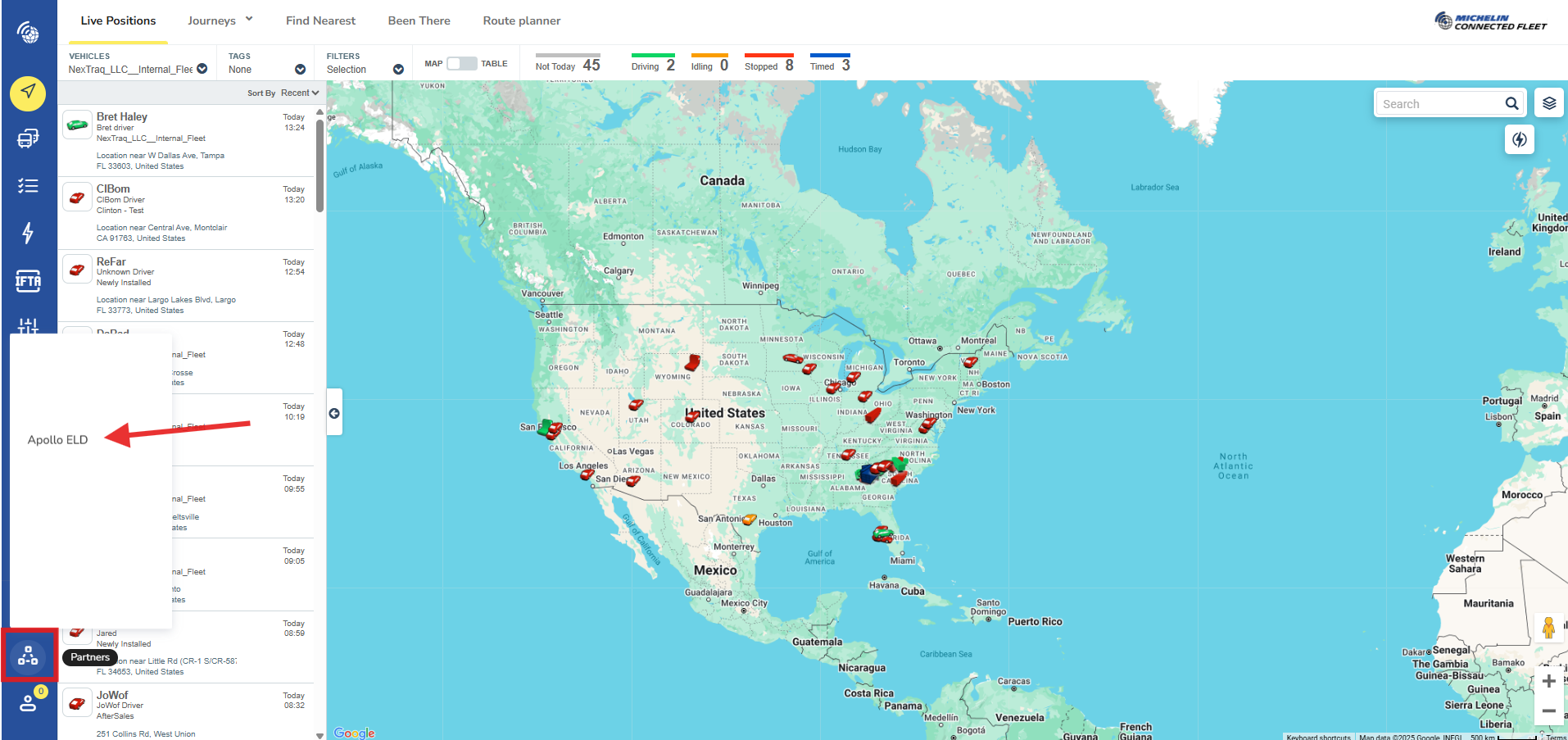
Task: Click the Michelin globe logo in sidebar
Action: tap(29, 33)
